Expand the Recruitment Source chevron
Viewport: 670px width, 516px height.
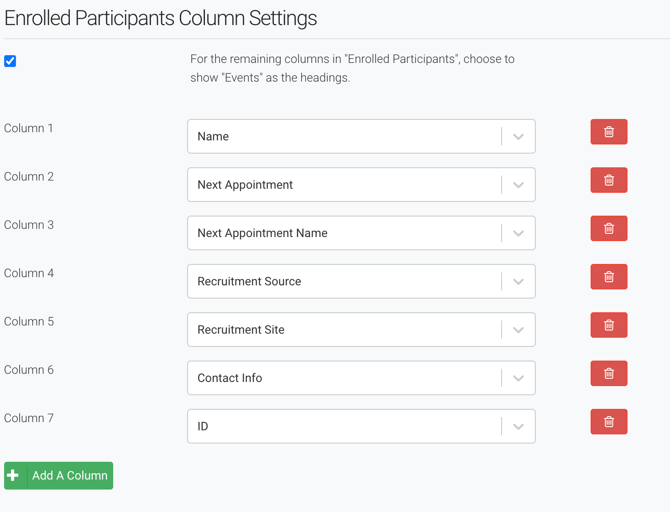(x=518, y=282)
